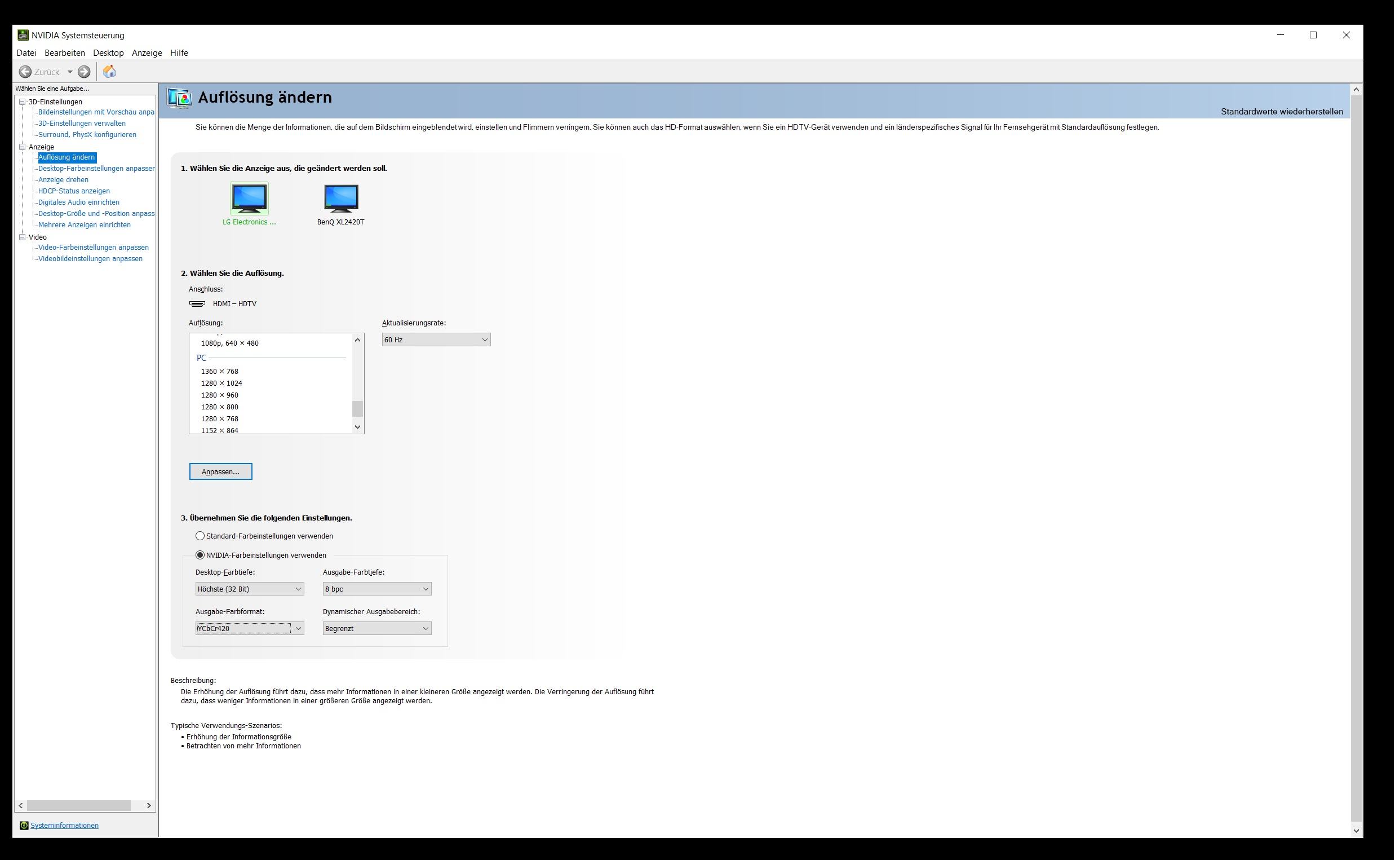Click the Anpassen... button

click(220, 471)
